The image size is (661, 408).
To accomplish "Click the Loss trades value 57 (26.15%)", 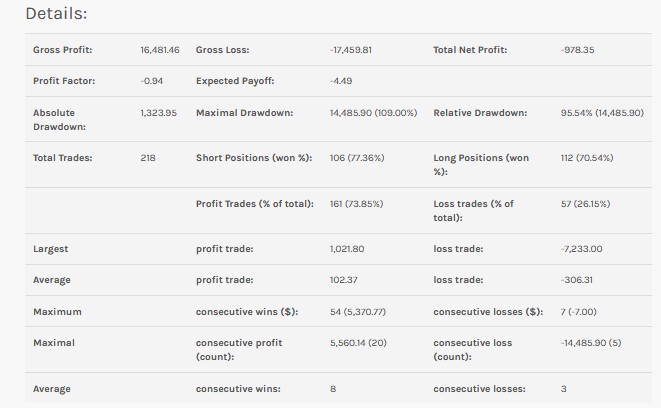I will point(585,203).
